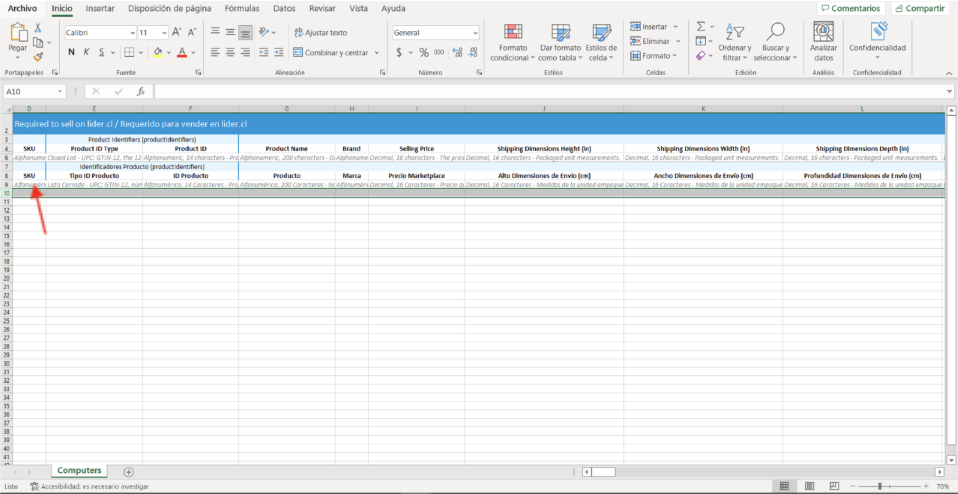Click the Copy format paintbrush icon
958x494 pixels.
coord(38,57)
